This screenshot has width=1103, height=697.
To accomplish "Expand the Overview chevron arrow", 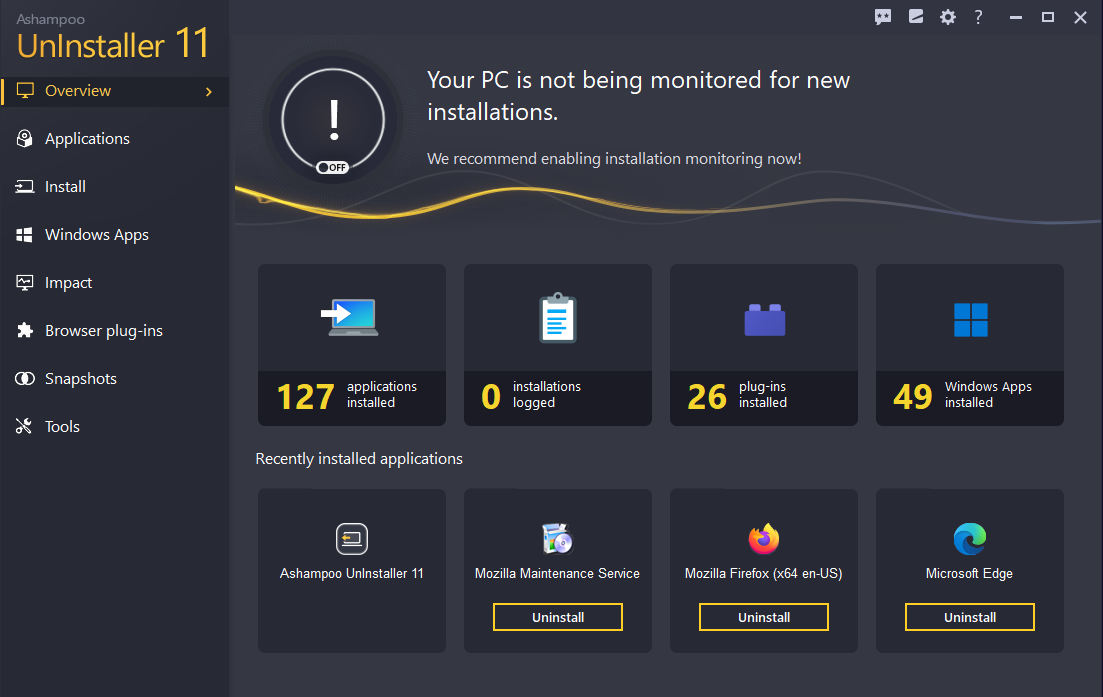I will coord(209,91).
